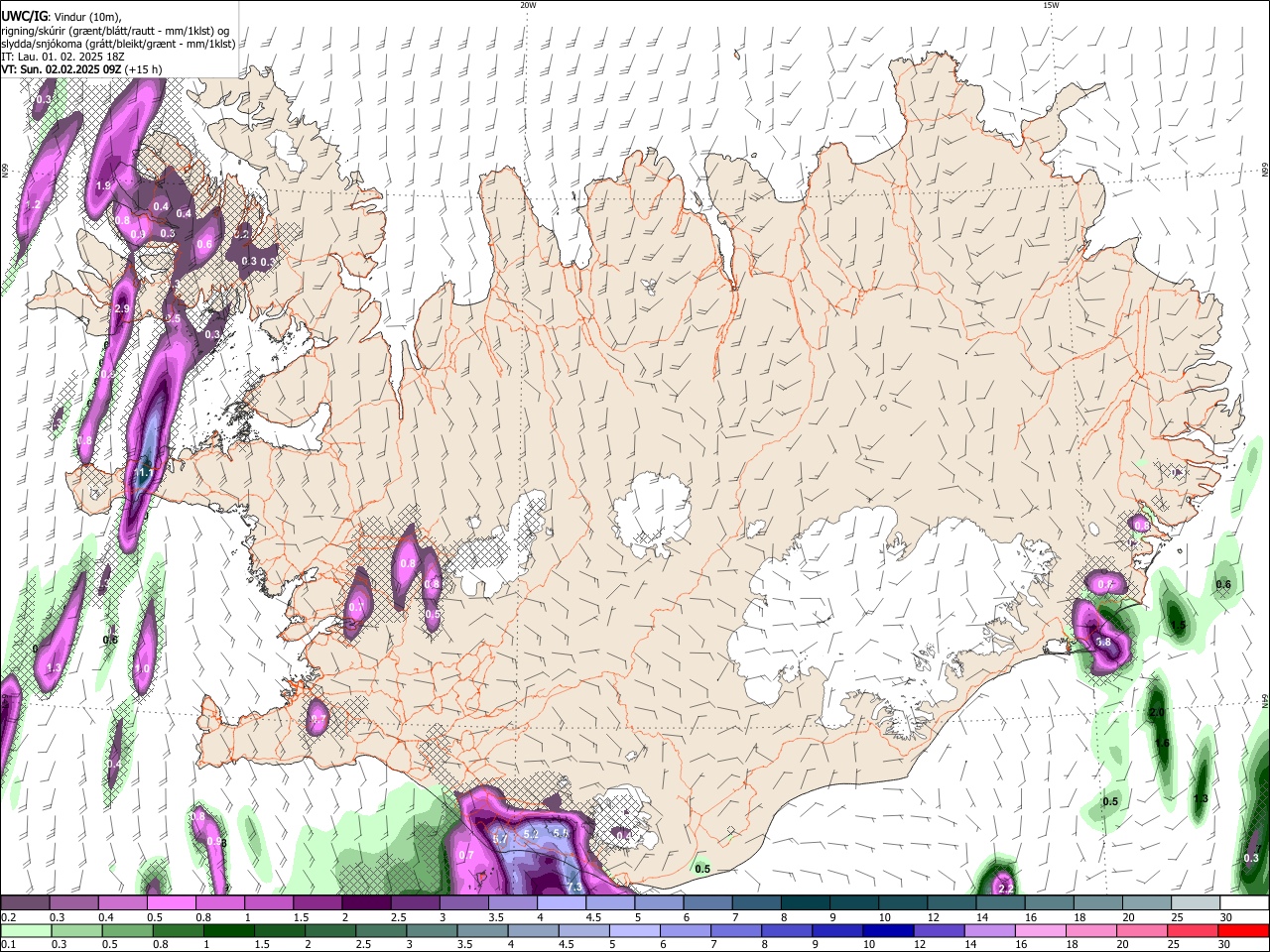
Task: Select the dark purple 2–2.5 swatch in top legend
Action: point(366,903)
